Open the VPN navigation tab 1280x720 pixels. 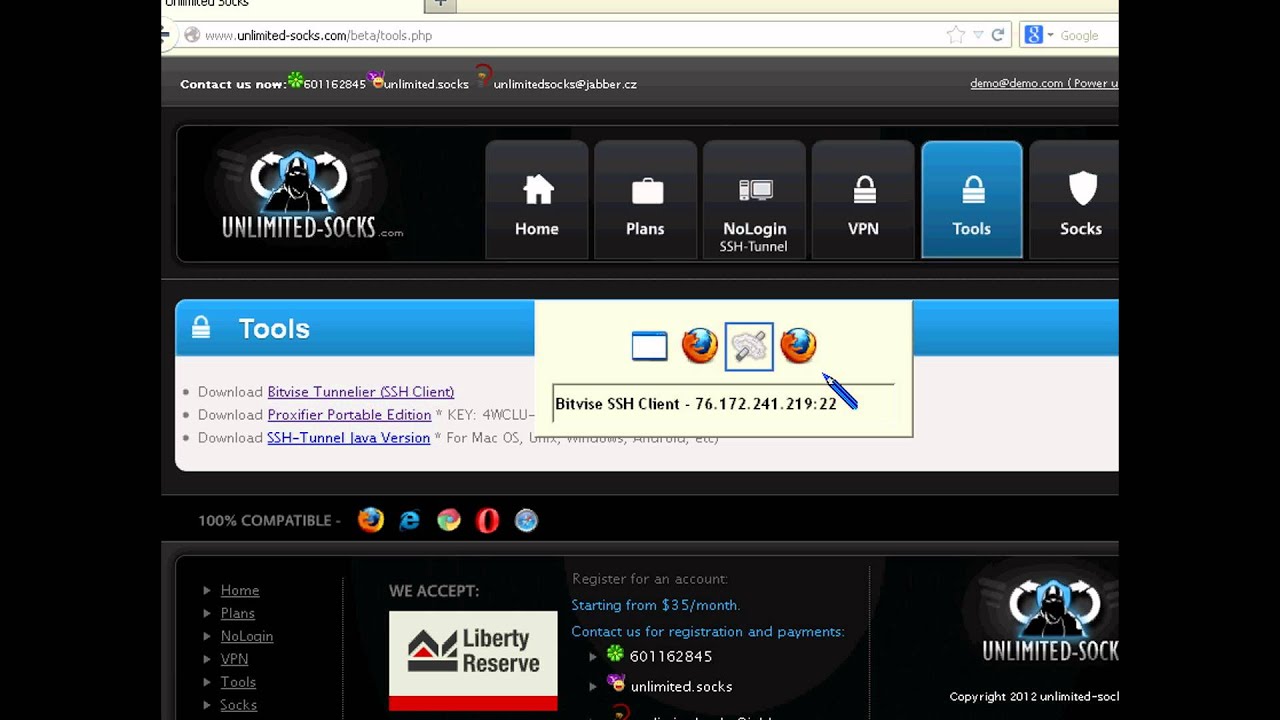click(863, 200)
